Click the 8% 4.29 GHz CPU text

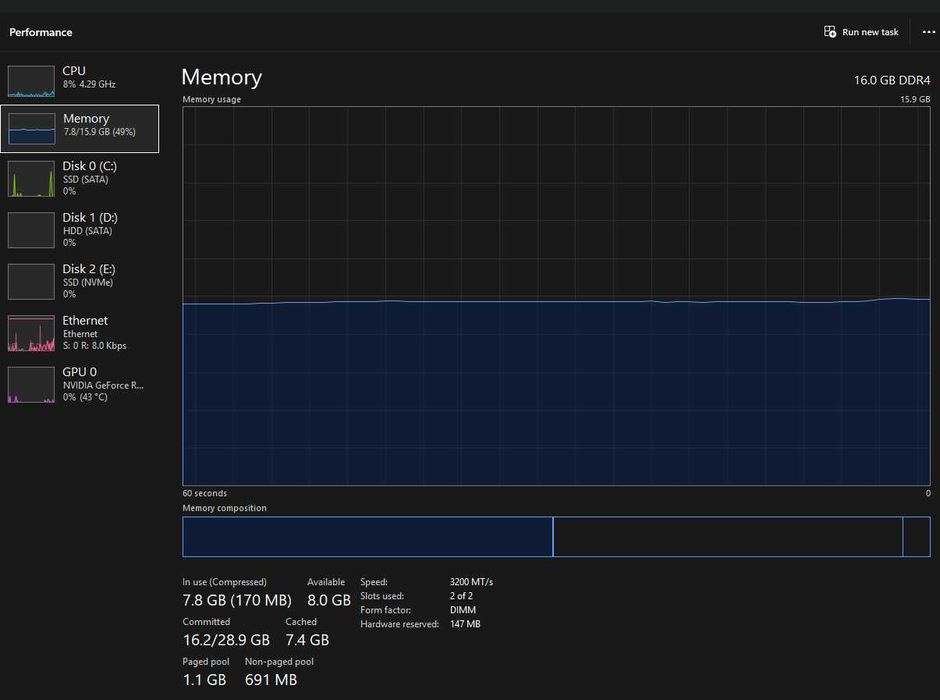click(89, 85)
